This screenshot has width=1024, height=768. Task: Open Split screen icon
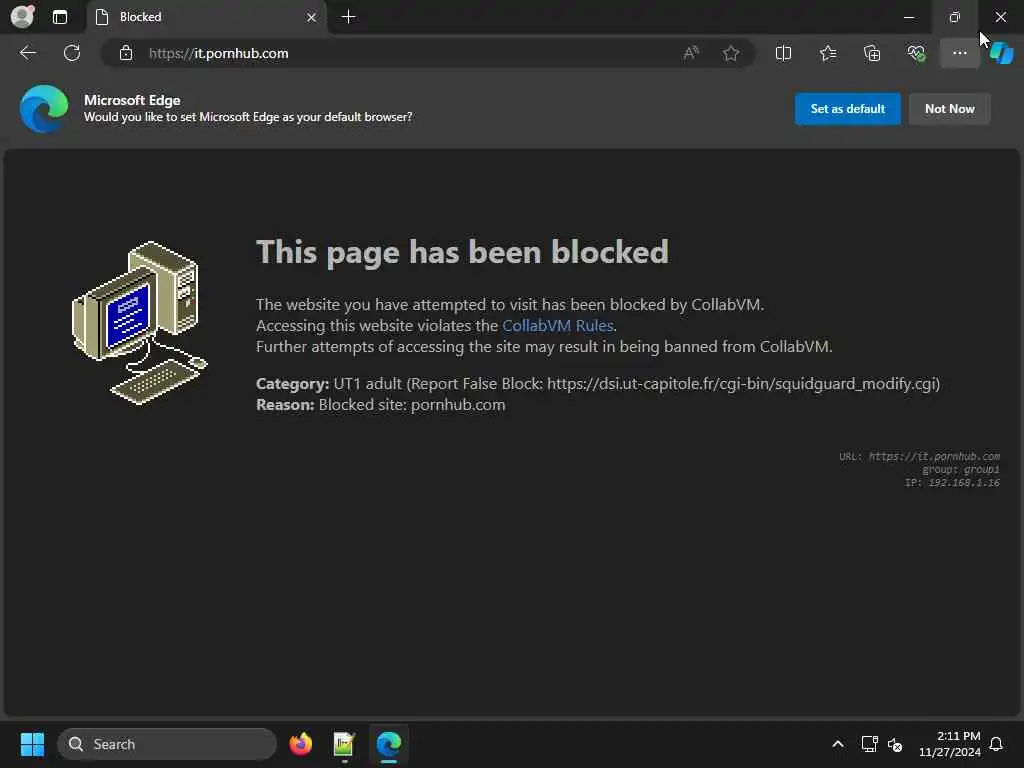click(x=783, y=53)
